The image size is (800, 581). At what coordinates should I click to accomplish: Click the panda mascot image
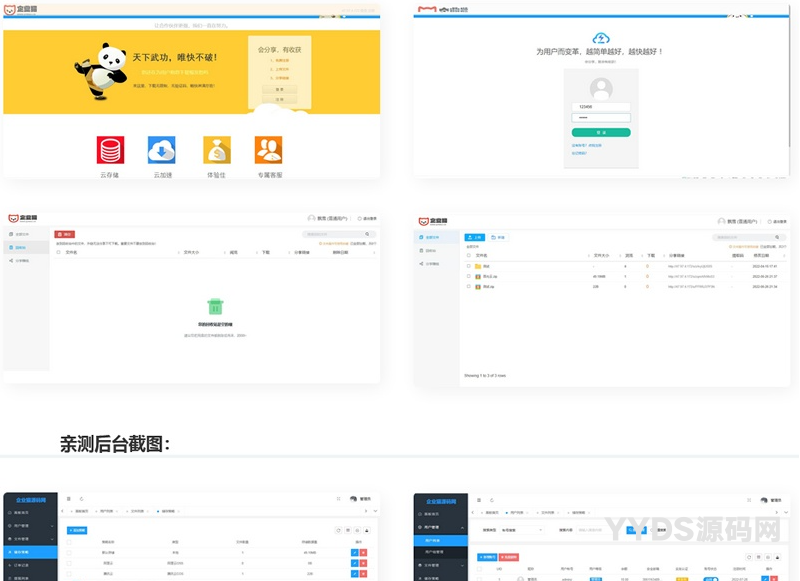100,70
